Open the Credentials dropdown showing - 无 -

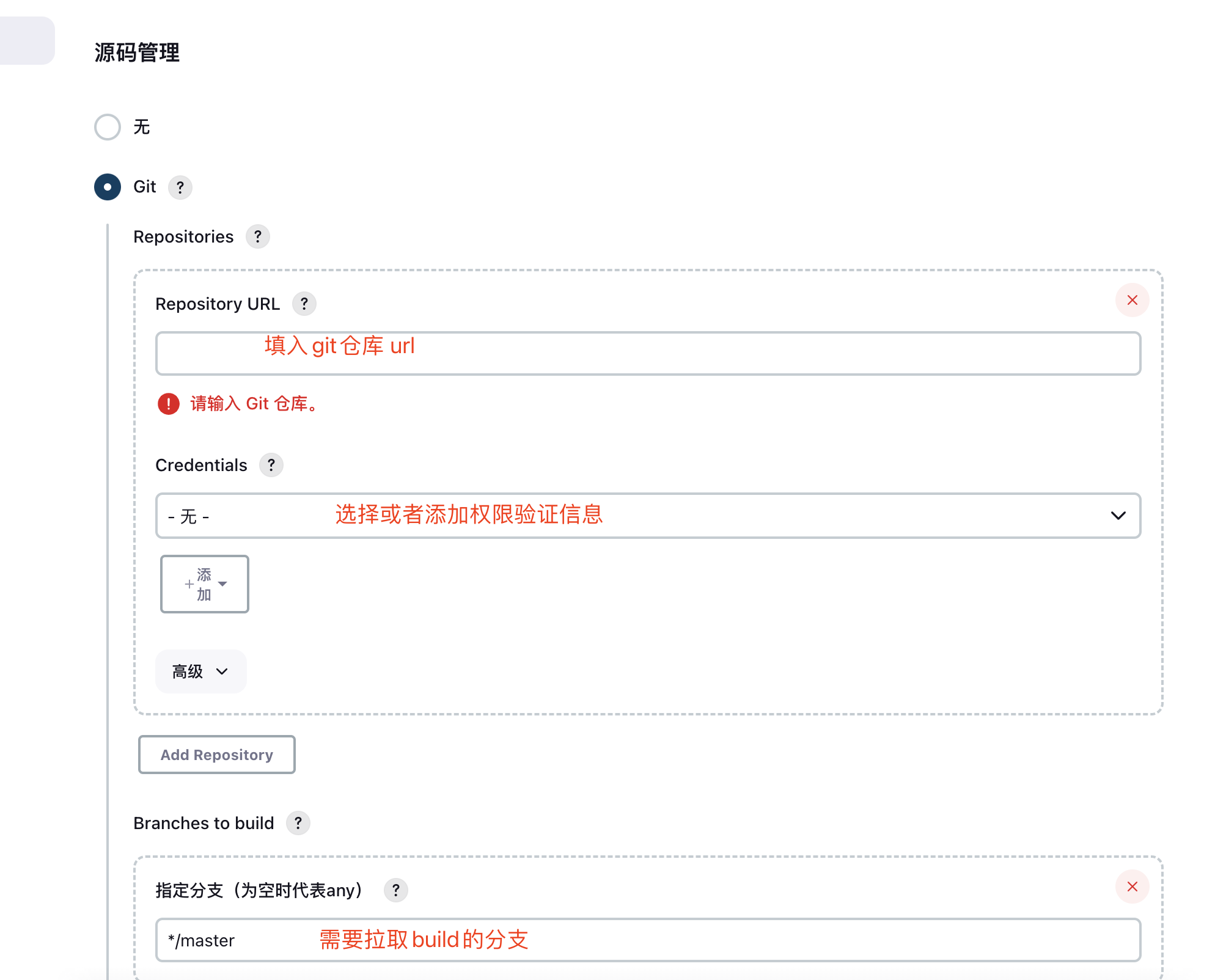coord(648,516)
